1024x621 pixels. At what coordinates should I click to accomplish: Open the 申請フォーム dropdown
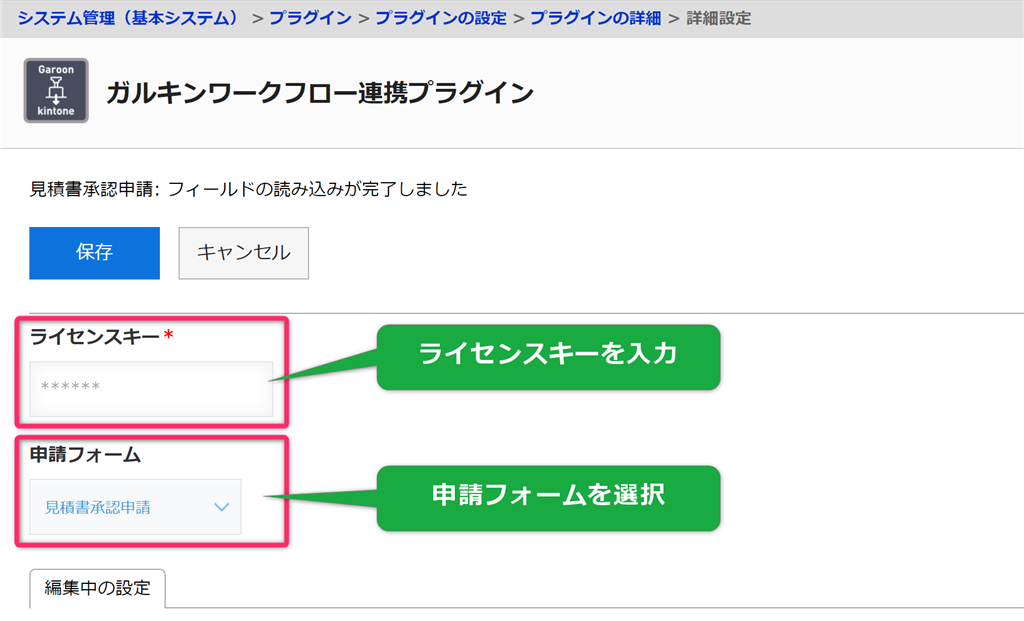135,507
